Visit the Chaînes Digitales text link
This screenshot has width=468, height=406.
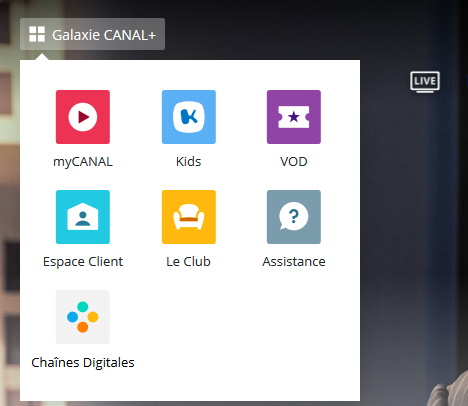(x=83, y=363)
